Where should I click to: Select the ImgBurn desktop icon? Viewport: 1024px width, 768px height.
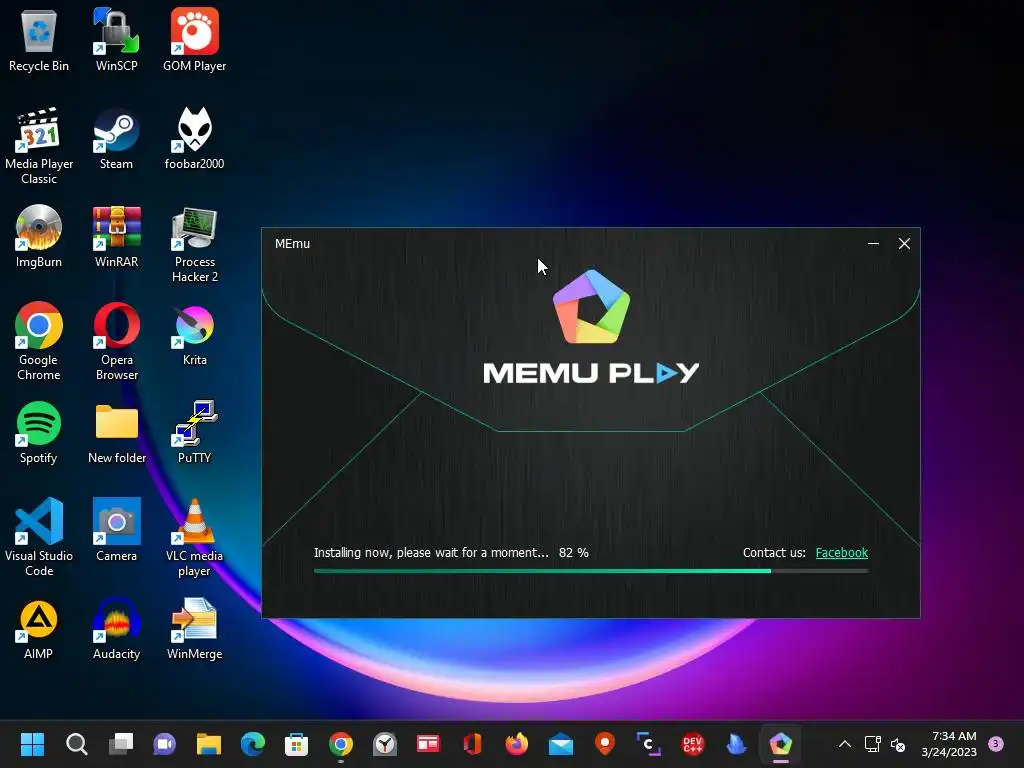click(x=39, y=236)
